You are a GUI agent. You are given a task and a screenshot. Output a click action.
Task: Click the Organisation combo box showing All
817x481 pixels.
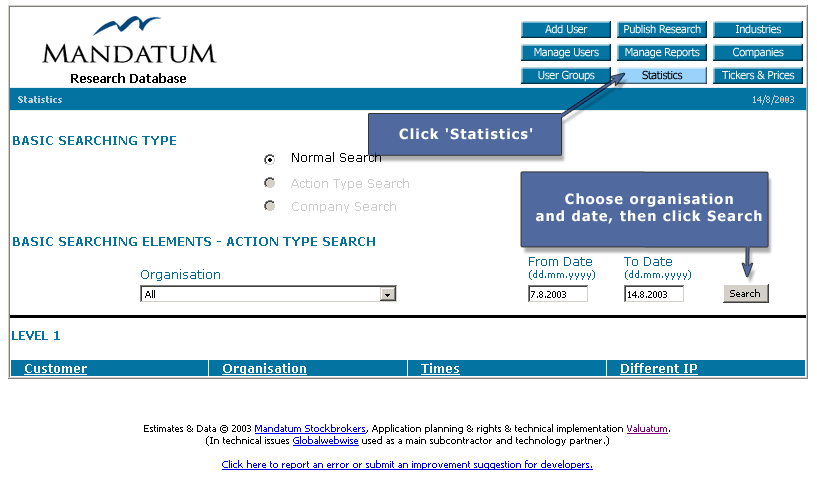268,294
